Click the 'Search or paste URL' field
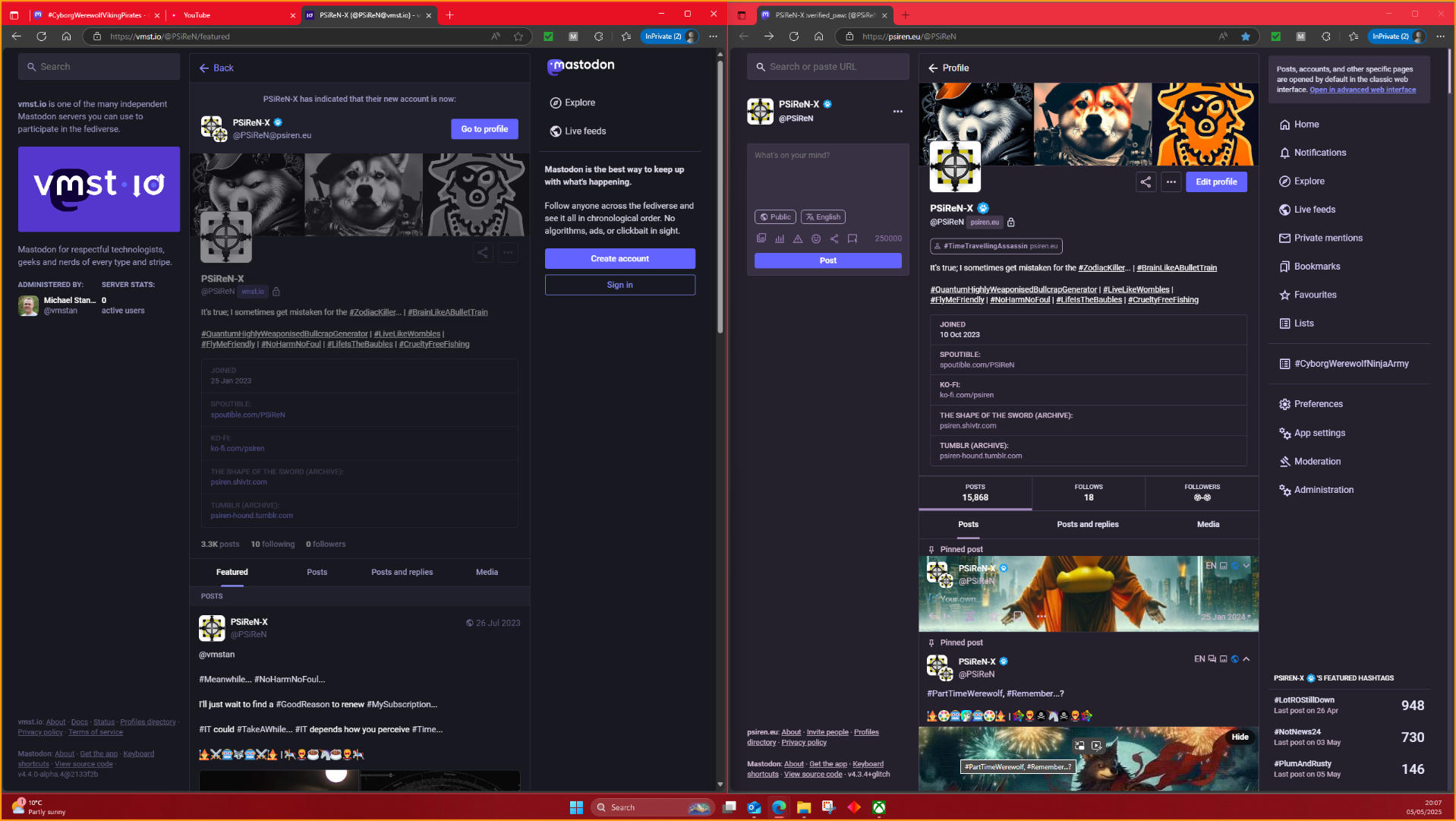This screenshot has height=821, width=1456. pyautogui.click(x=827, y=67)
